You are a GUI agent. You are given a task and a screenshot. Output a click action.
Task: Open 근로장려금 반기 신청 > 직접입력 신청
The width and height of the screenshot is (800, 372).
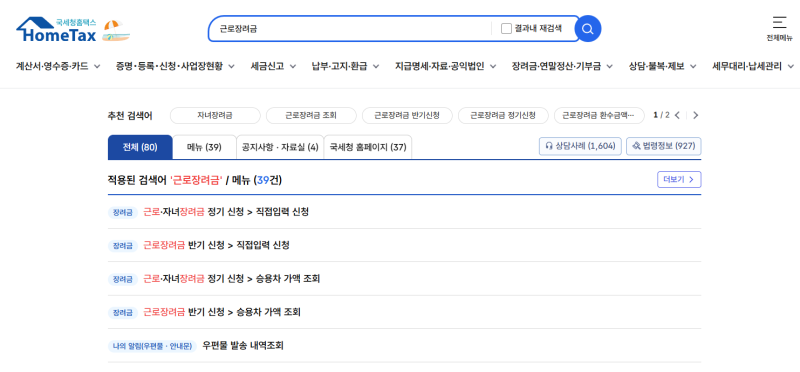click(x=216, y=245)
